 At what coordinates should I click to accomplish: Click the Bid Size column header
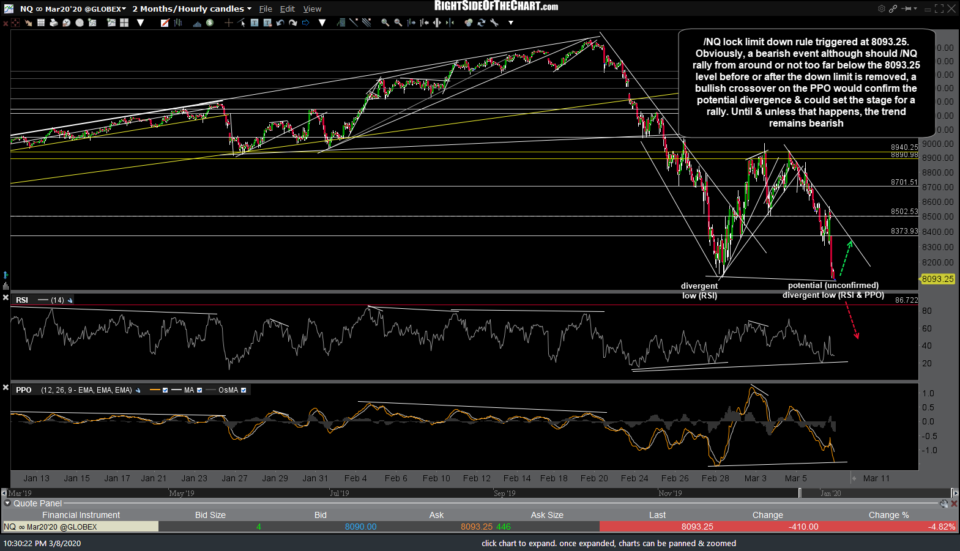pos(210,515)
